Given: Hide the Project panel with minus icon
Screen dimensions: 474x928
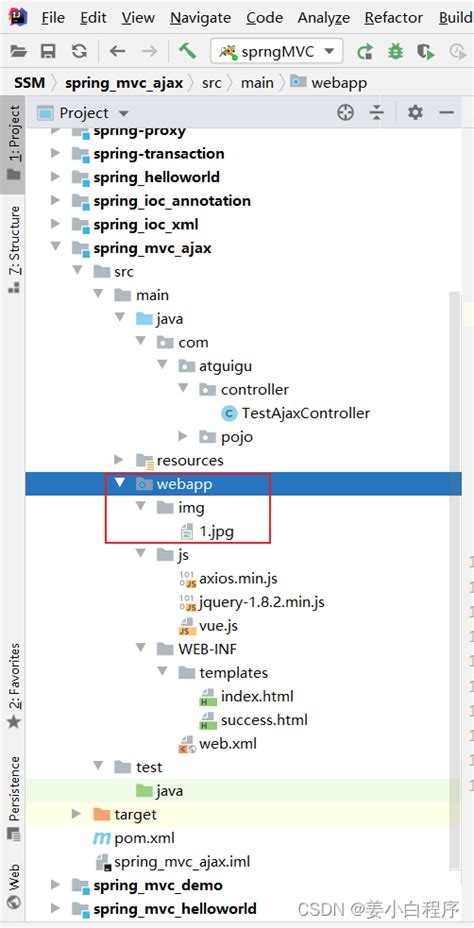Looking at the screenshot, I should pos(447,112).
